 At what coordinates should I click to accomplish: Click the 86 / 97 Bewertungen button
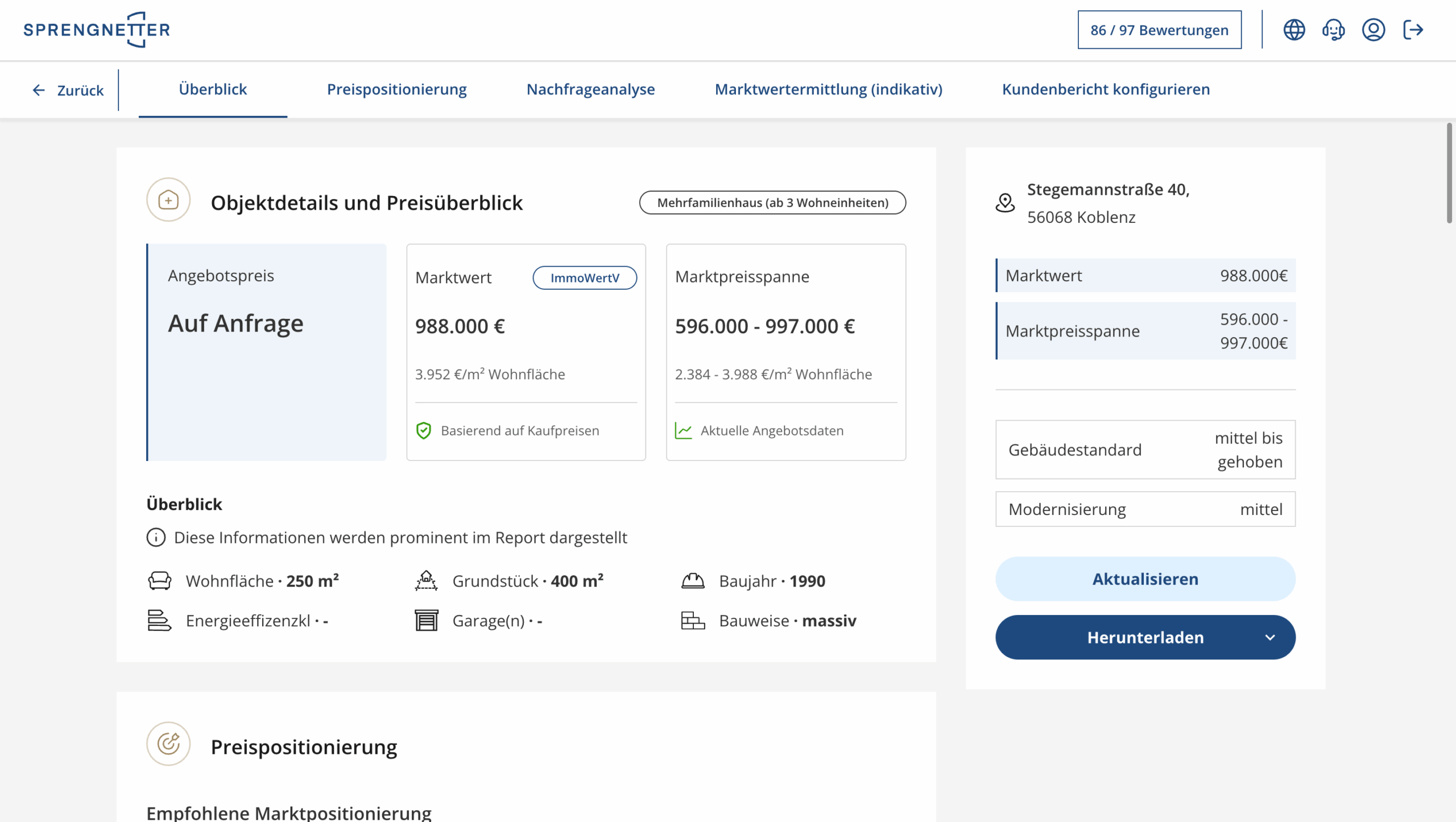point(1159,30)
